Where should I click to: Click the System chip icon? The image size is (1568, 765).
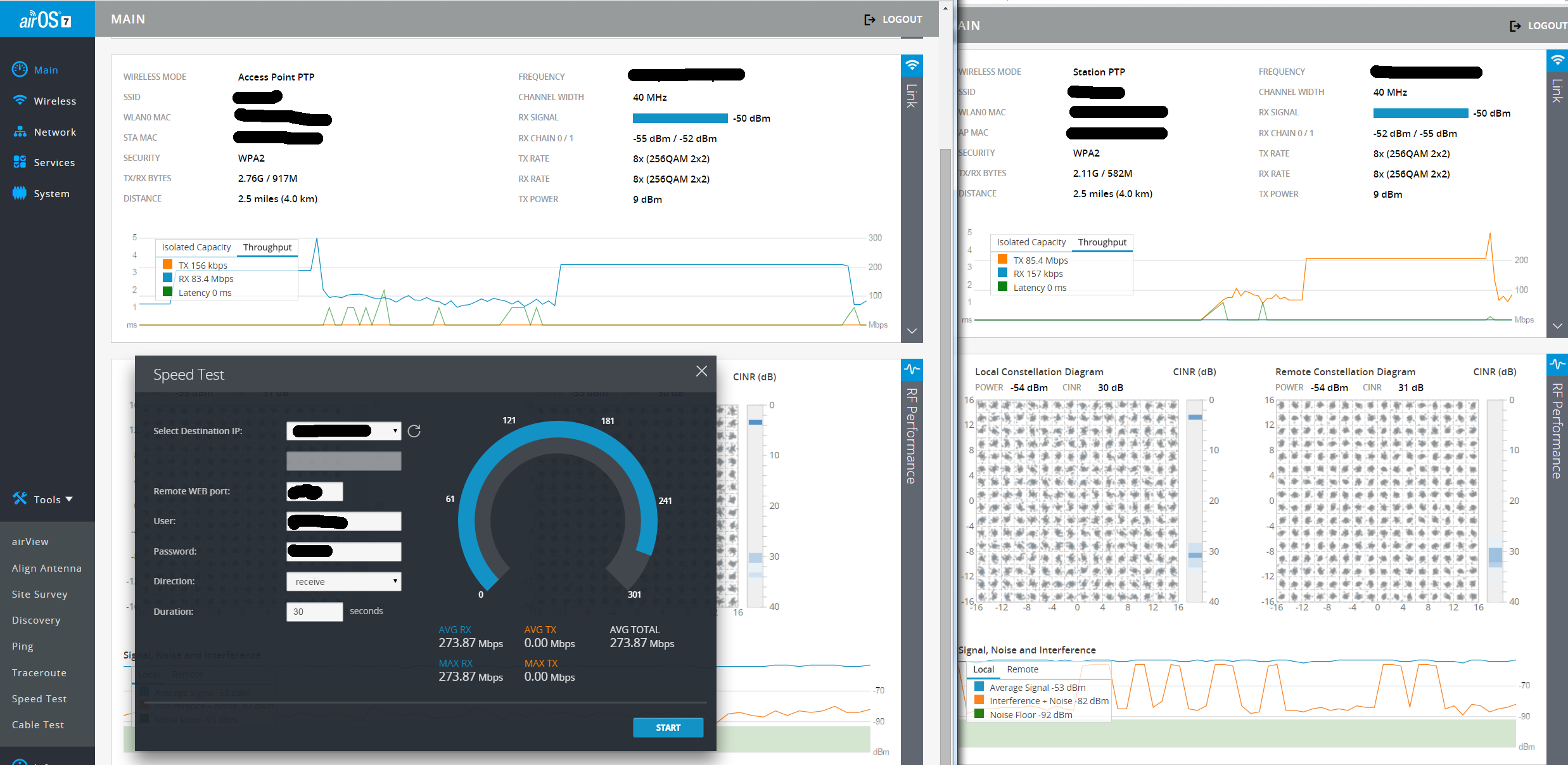[x=20, y=193]
